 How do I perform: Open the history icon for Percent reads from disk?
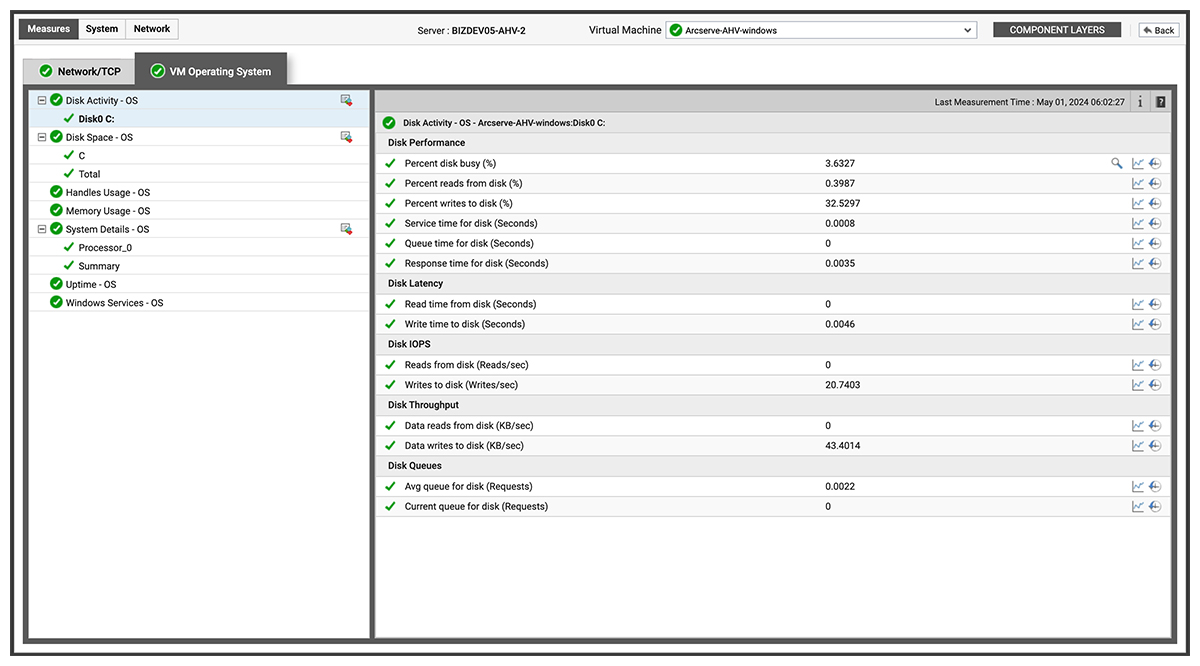click(1155, 183)
